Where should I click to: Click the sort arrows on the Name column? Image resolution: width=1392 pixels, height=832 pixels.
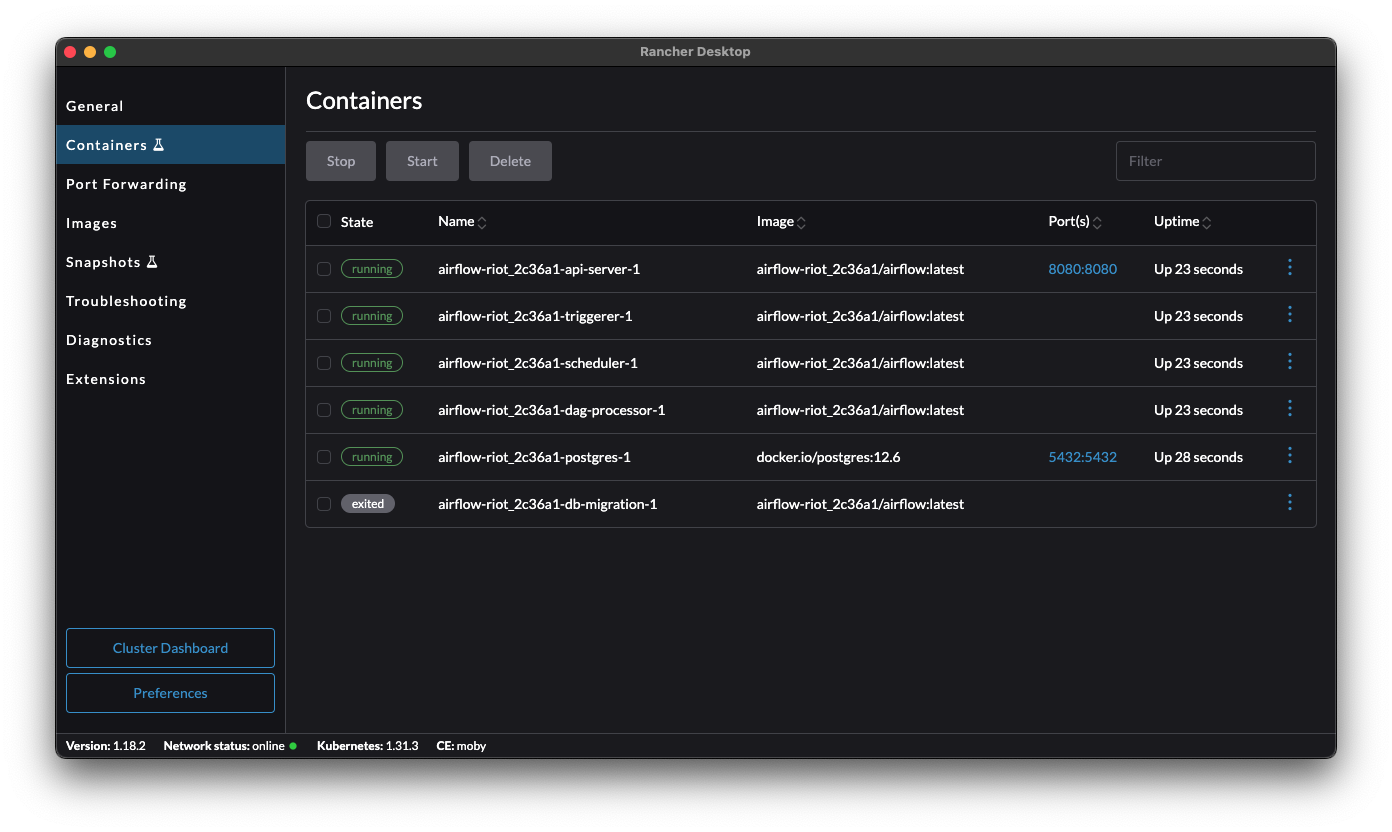pyautogui.click(x=485, y=221)
